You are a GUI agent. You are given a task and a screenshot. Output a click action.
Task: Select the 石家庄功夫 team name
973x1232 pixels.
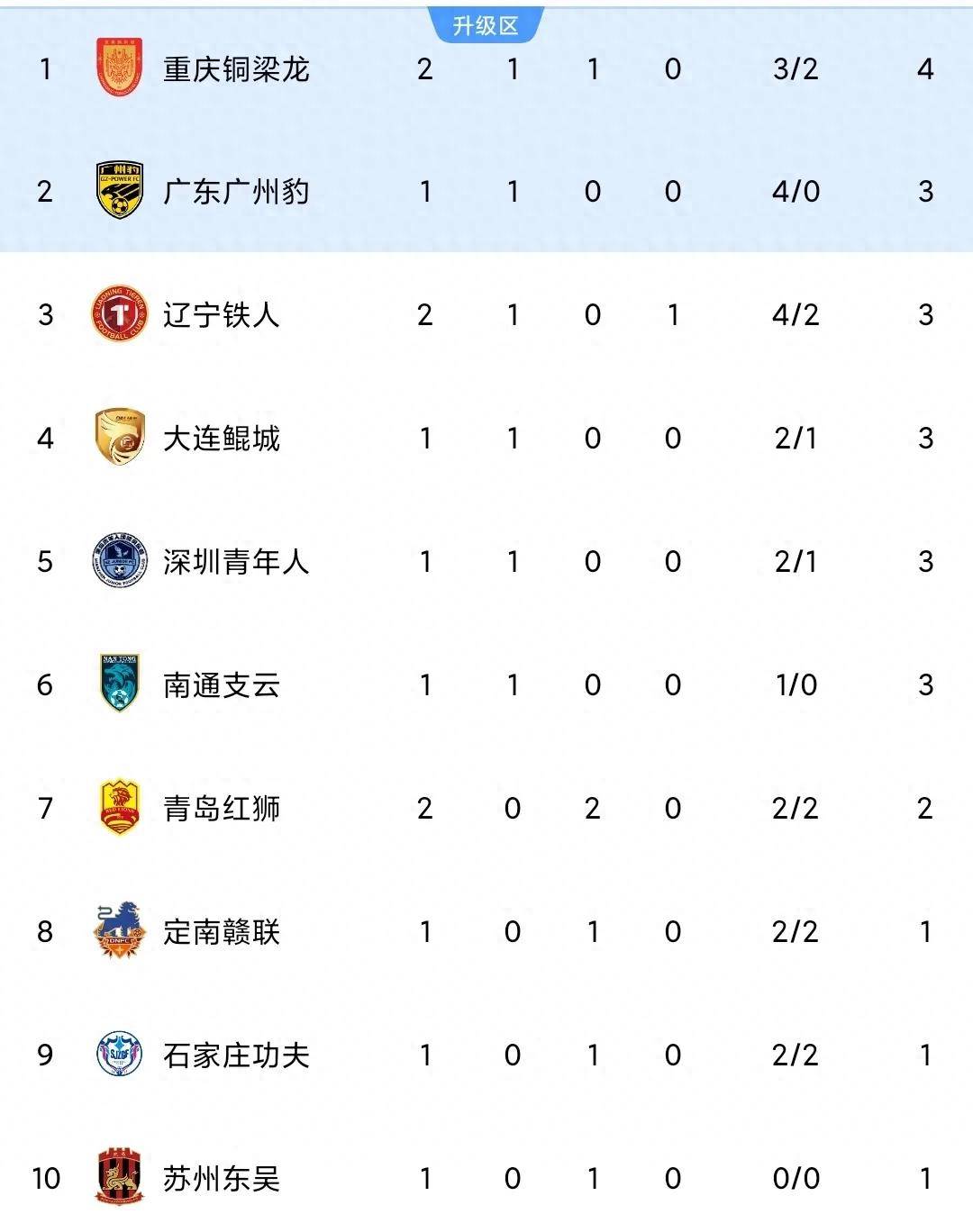(236, 1055)
